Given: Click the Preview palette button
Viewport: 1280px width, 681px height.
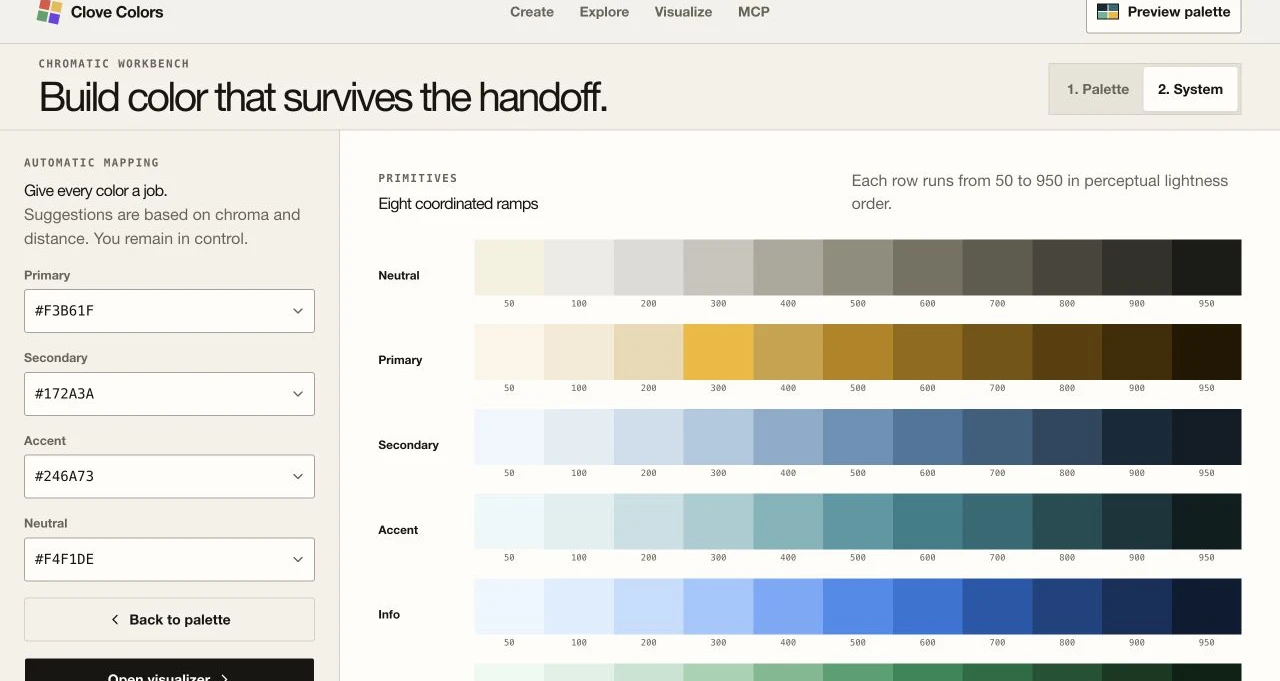Looking at the screenshot, I should click(1164, 14).
